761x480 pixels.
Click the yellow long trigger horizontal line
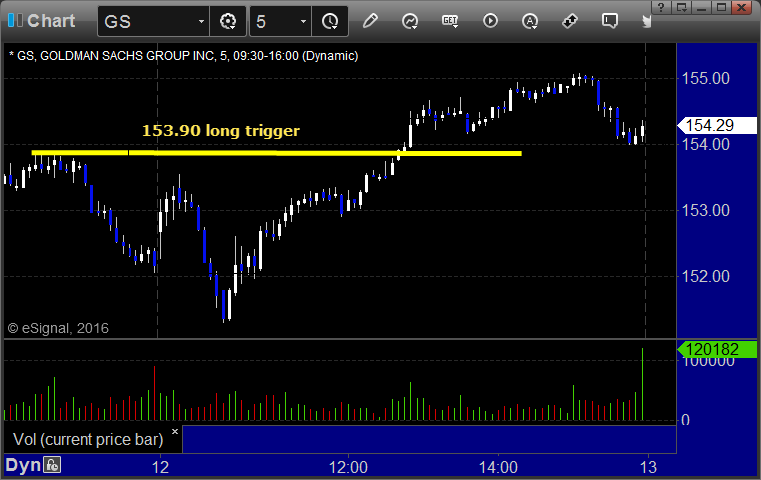pyautogui.click(x=277, y=153)
